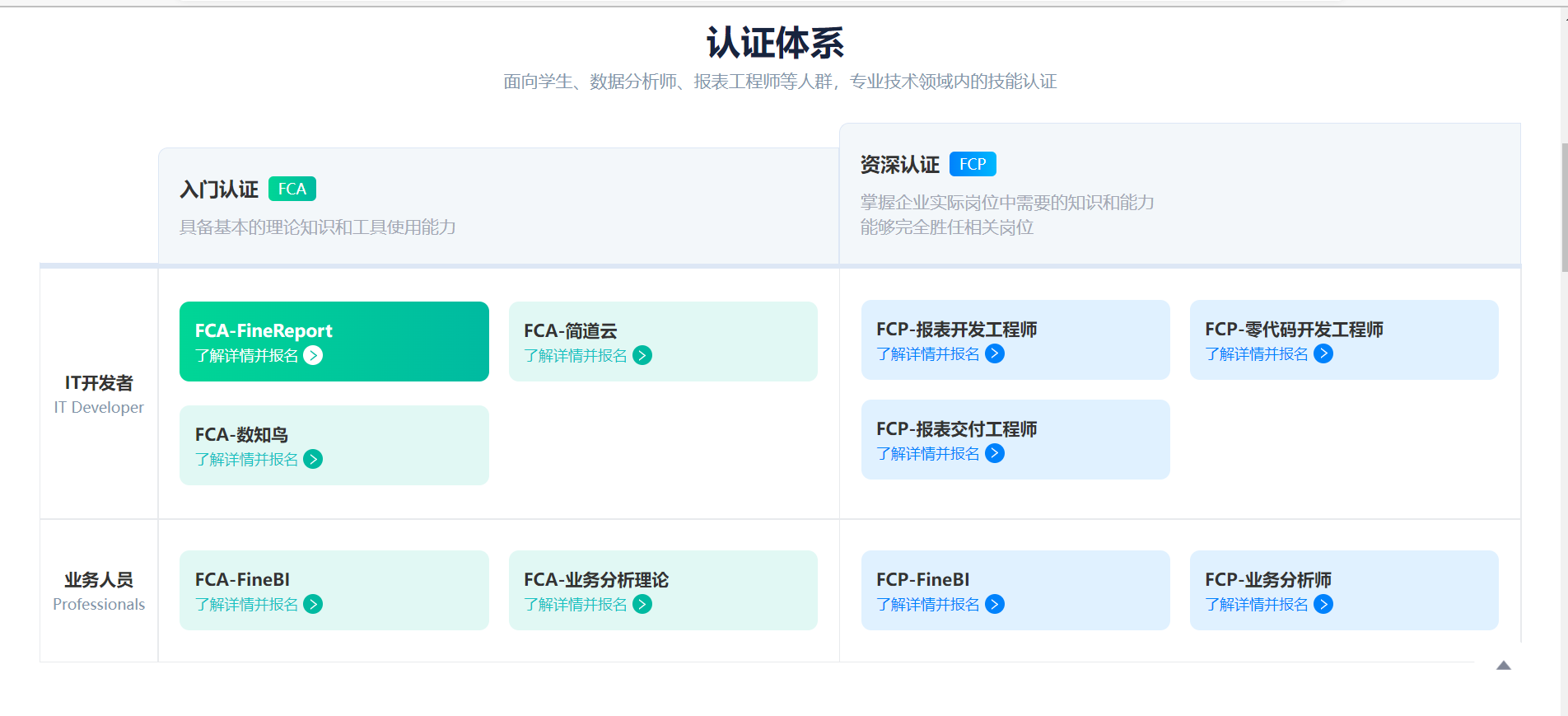Select the FCA-业务分析理论 card title
Viewport: 1568px width, 716px height.
pyautogui.click(x=596, y=579)
